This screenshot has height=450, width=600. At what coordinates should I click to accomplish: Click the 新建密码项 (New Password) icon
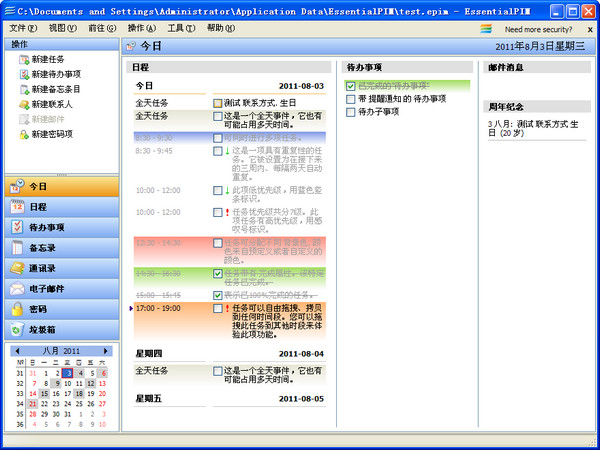click(23, 133)
